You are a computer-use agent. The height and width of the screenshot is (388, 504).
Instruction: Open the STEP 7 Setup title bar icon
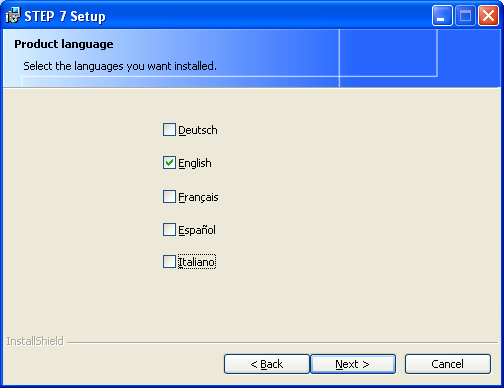pyautogui.click(x=13, y=15)
